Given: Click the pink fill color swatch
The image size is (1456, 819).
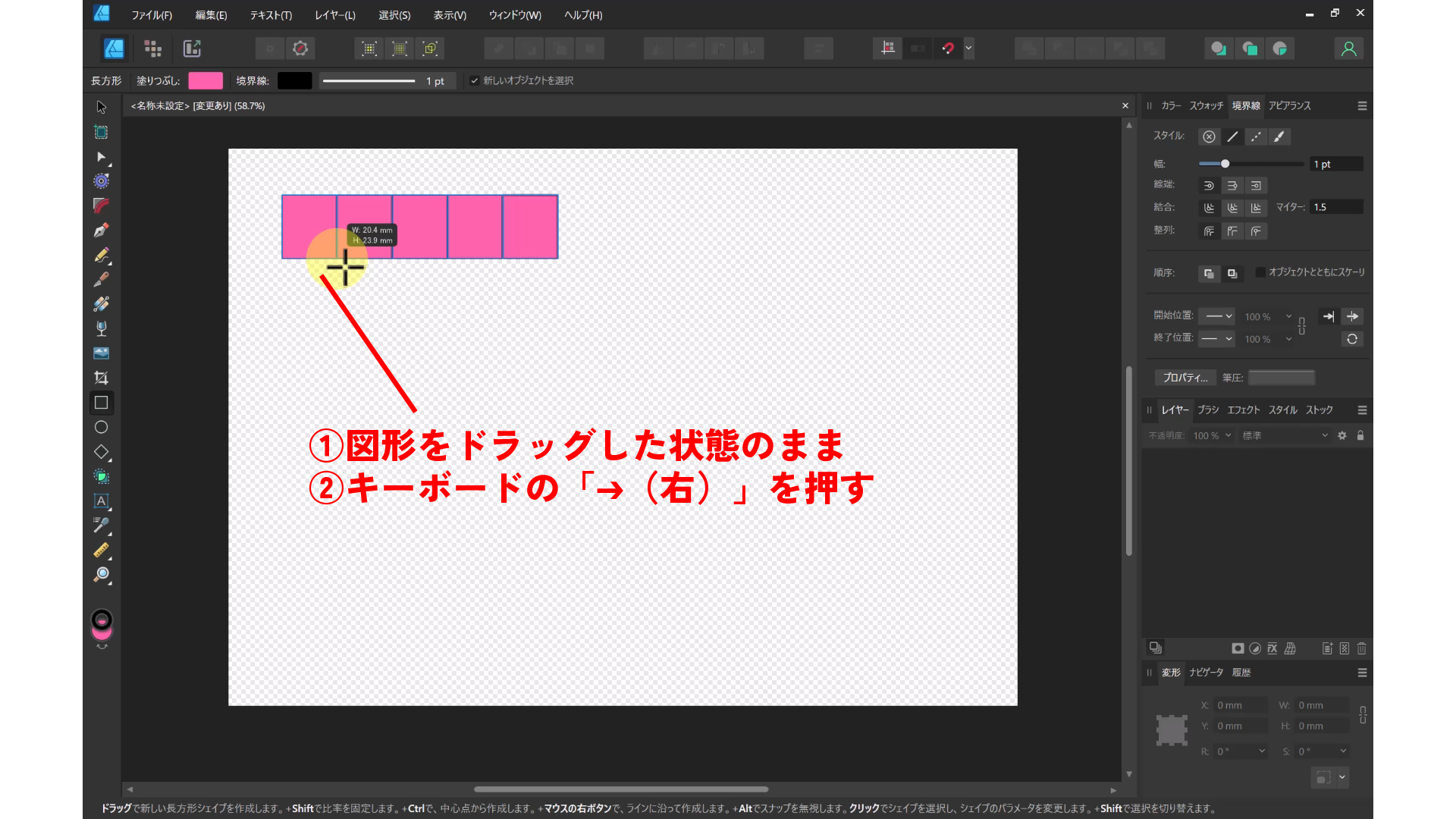Looking at the screenshot, I should [206, 80].
